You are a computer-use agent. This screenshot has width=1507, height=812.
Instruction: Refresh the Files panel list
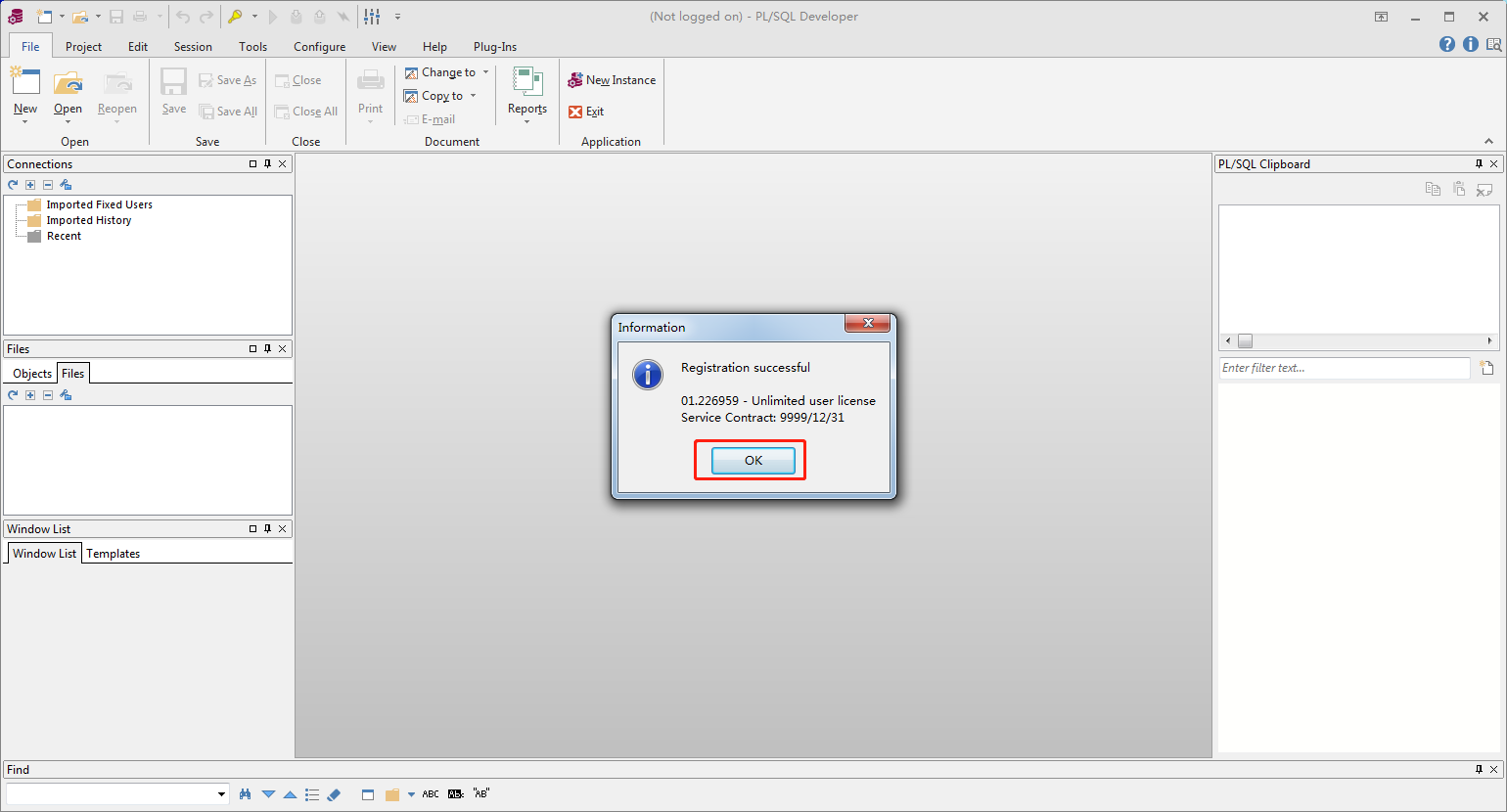13,394
